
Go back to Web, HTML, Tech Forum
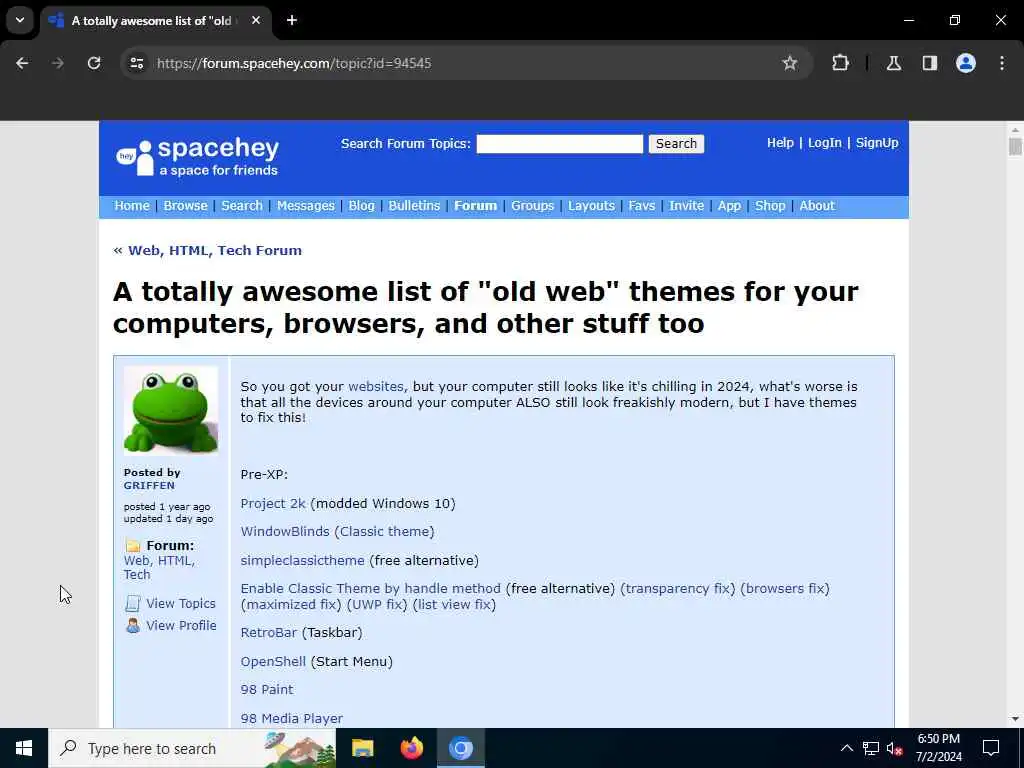(x=215, y=251)
